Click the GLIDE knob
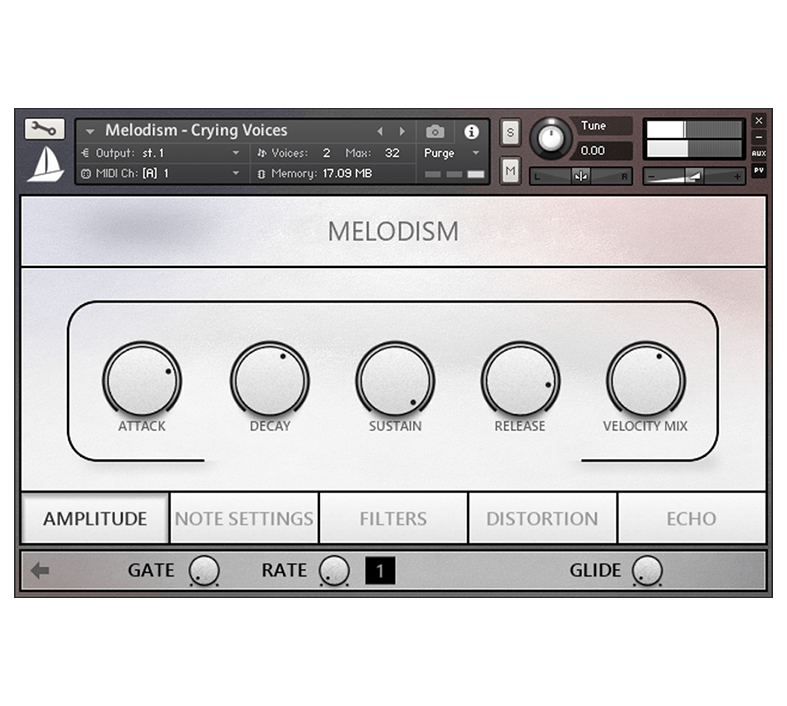Screen dimensions: 787x706 (647, 571)
